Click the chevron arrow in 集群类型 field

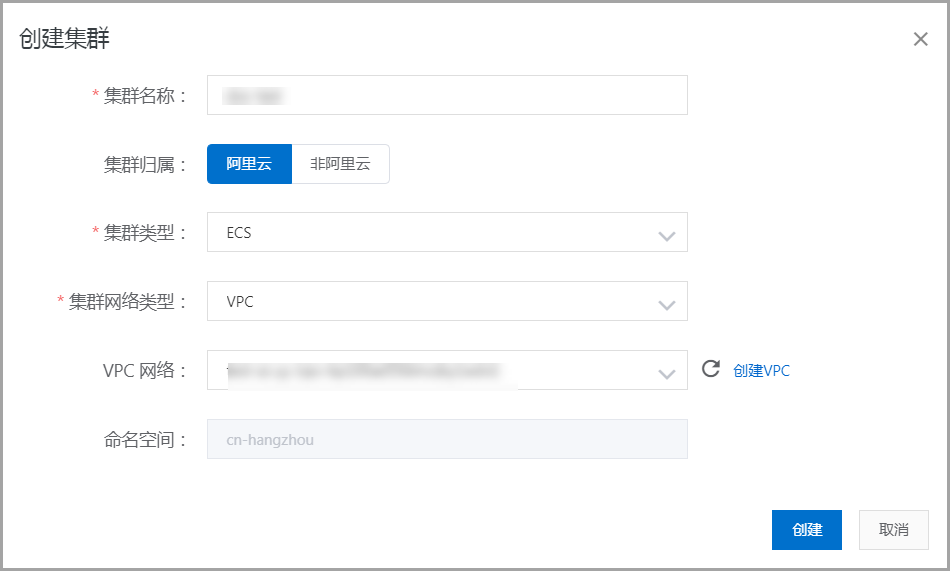coord(666,236)
